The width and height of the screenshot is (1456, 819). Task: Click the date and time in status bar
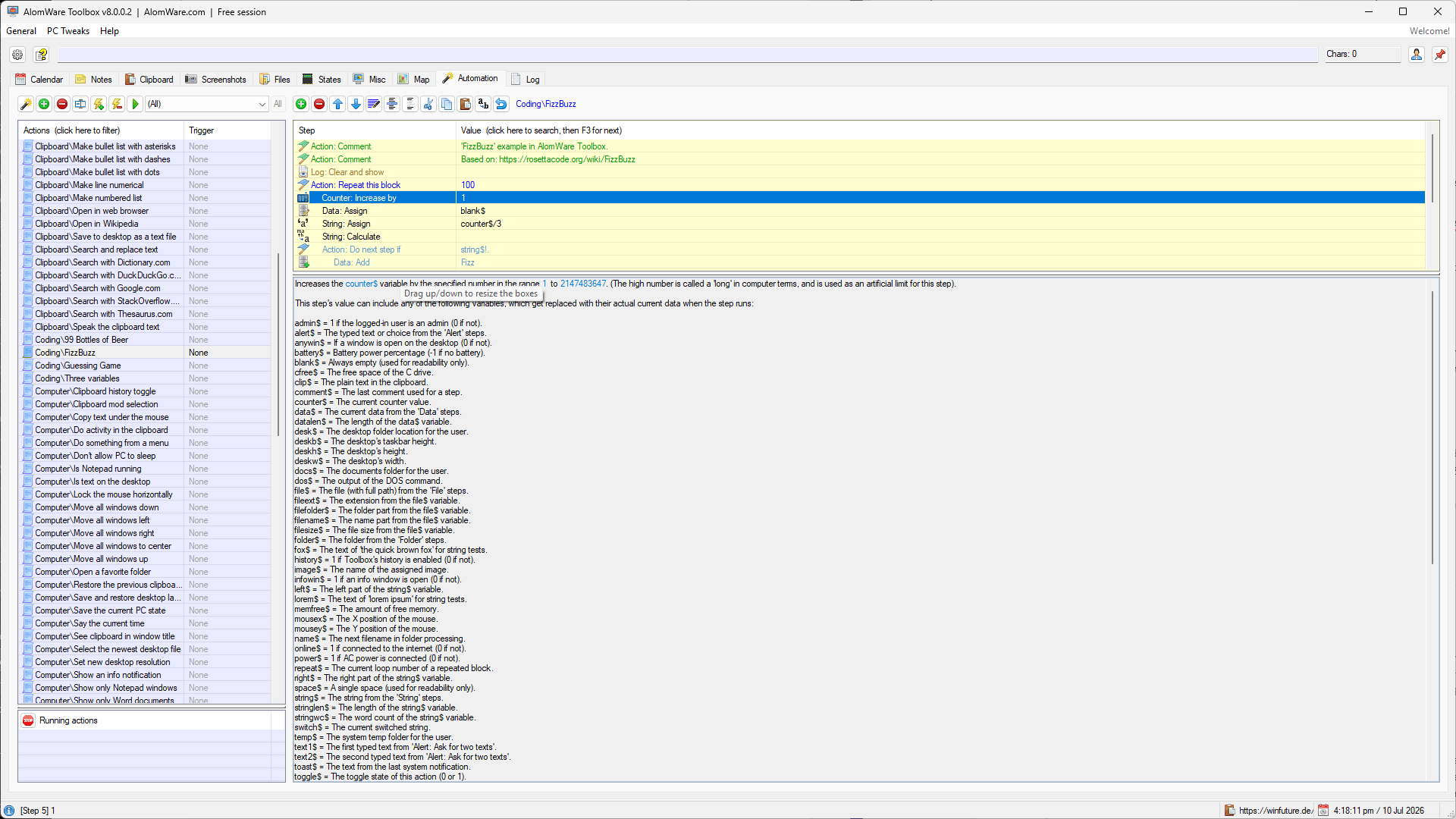1379,811
